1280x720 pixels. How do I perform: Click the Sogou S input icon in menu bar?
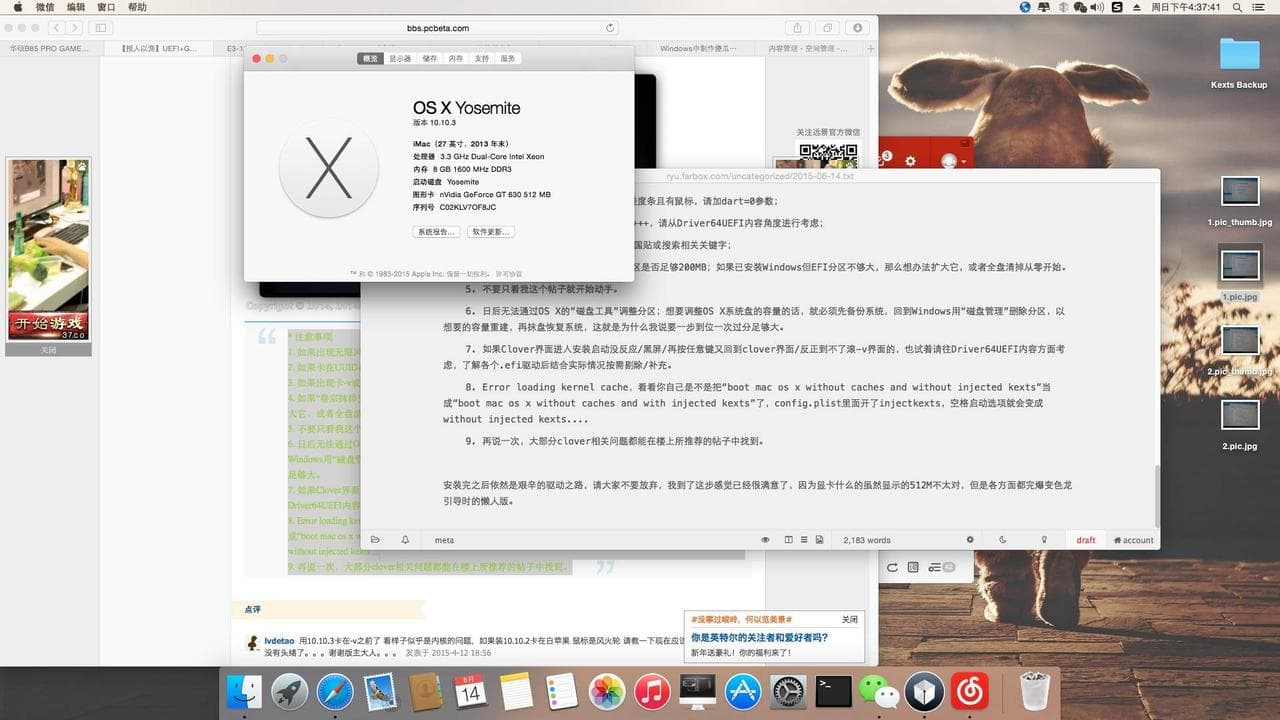click(x=1117, y=7)
